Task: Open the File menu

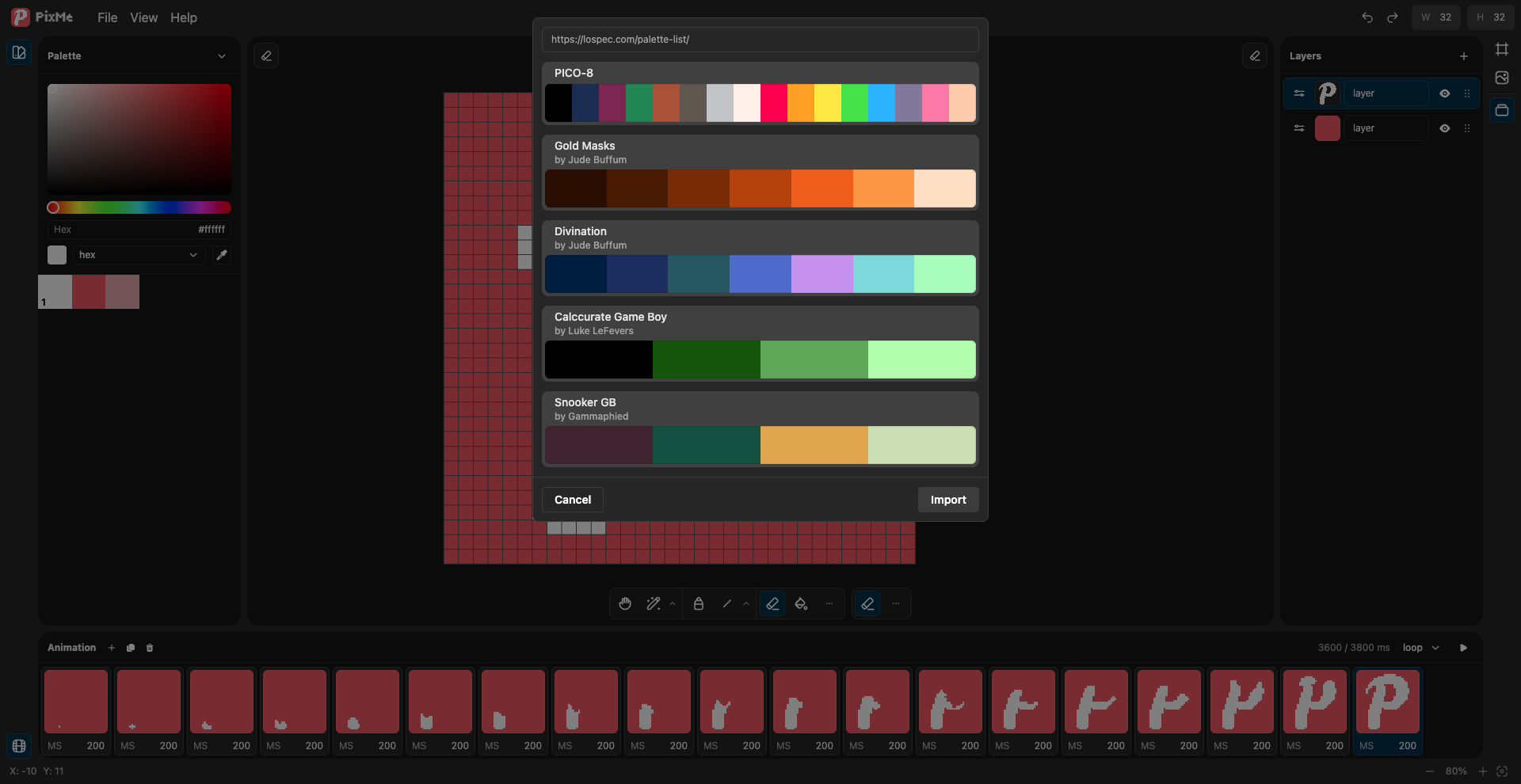Action: [x=107, y=17]
